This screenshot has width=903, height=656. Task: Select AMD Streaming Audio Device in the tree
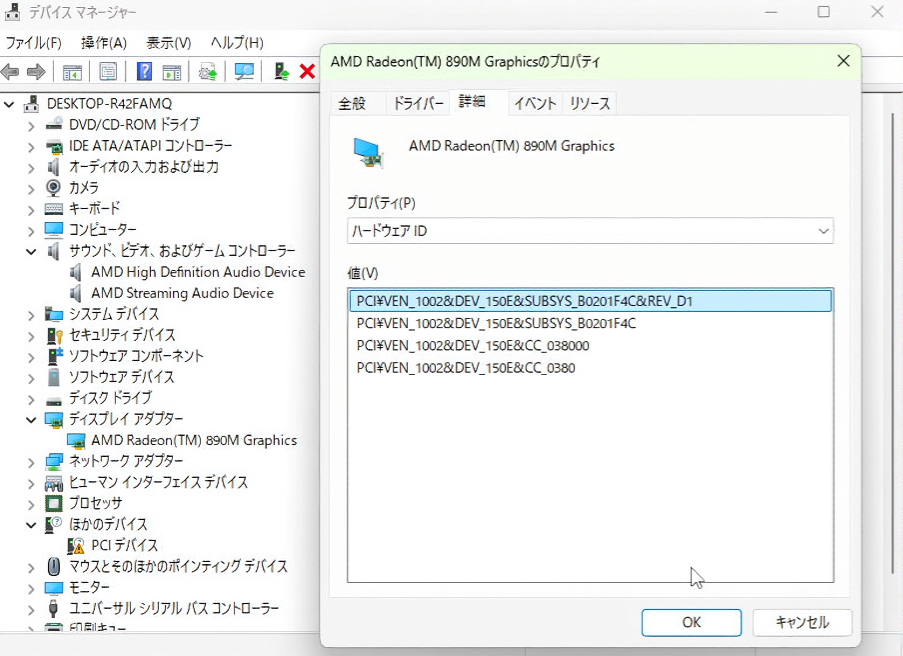point(182,293)
